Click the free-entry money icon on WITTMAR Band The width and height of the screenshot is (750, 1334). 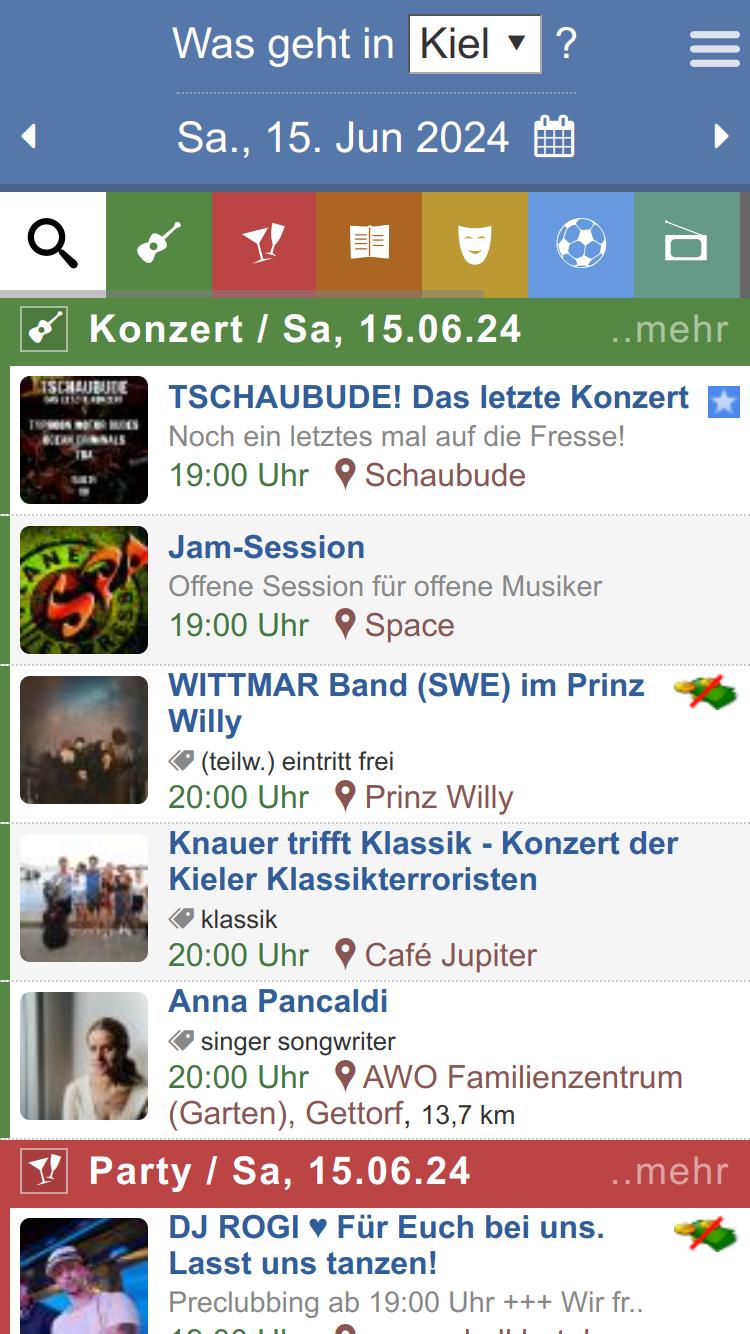pos(705,692)
